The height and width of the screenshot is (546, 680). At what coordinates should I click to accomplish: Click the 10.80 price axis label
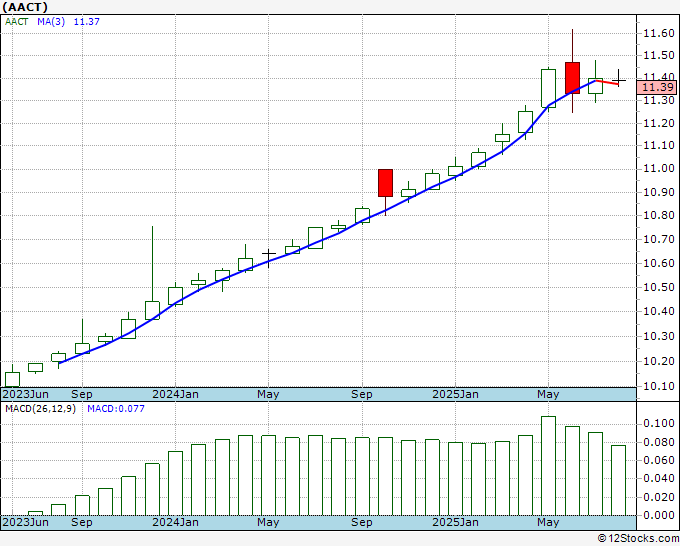(659, 215)
